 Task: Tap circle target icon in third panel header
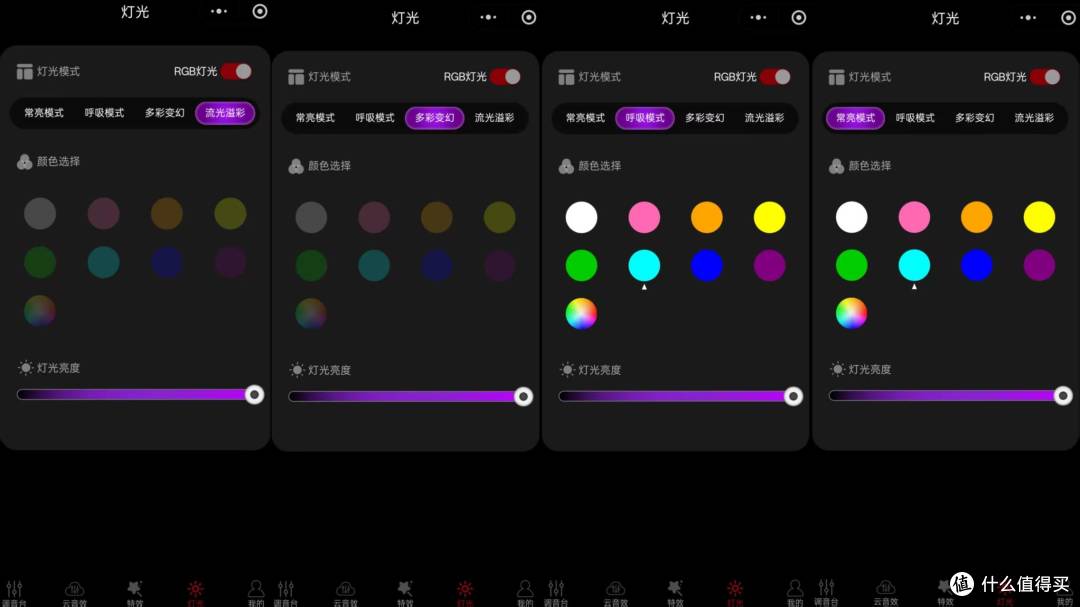pos(799,17)
